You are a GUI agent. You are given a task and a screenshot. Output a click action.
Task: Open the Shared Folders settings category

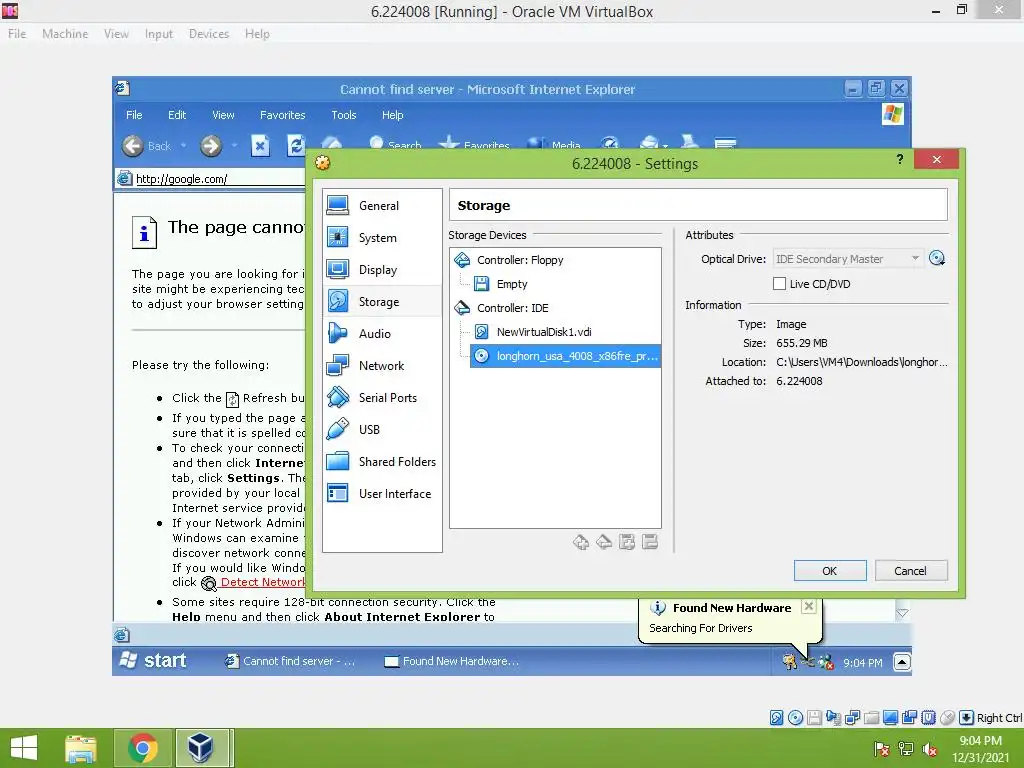[x=382, y=462]
